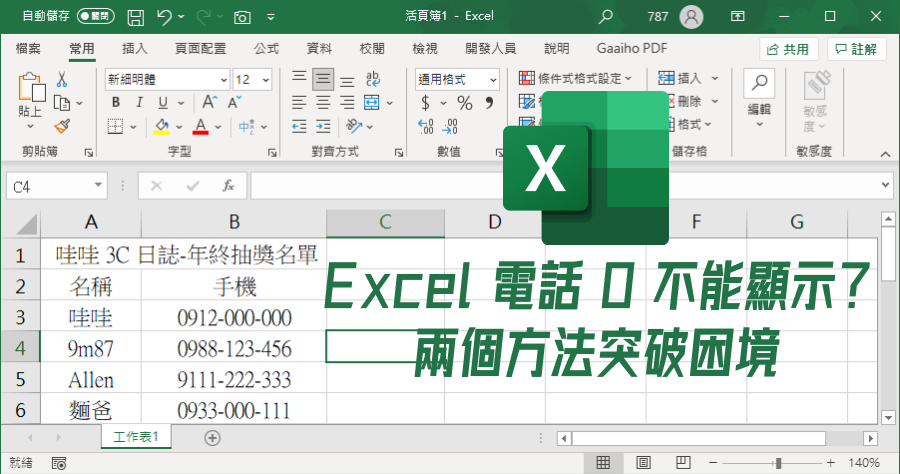Click the Cut scissors icon

[x=61, y=79]
